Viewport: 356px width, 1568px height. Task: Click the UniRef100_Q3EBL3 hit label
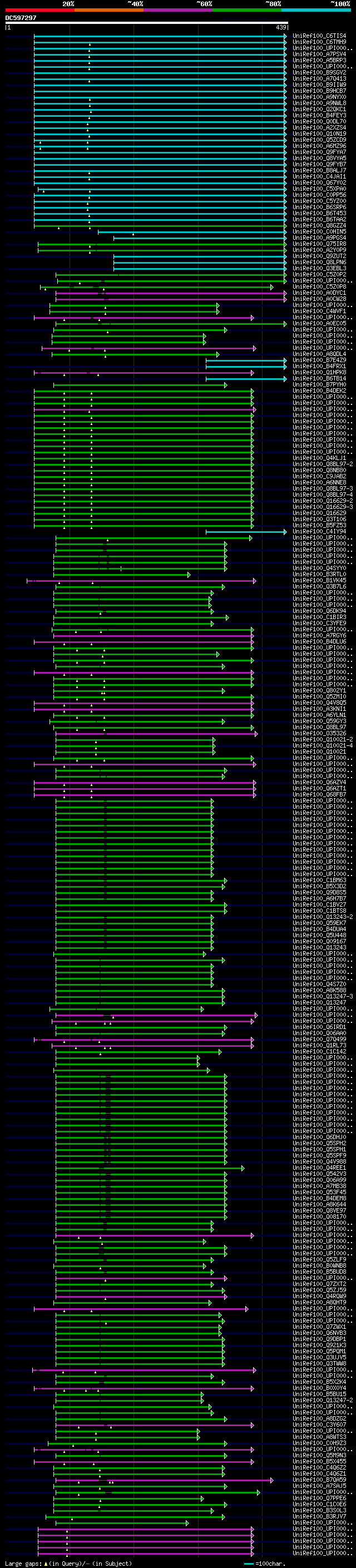[319, 269]
